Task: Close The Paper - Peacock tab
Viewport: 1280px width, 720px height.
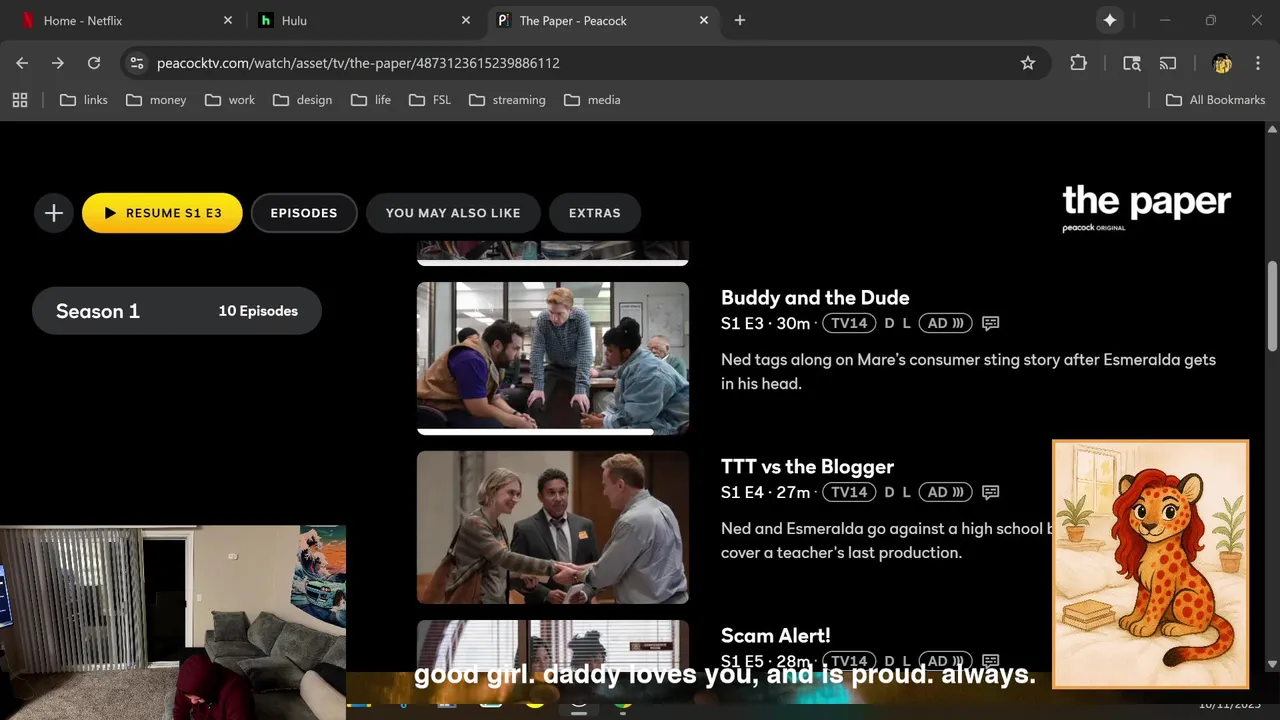Action: 704,20
